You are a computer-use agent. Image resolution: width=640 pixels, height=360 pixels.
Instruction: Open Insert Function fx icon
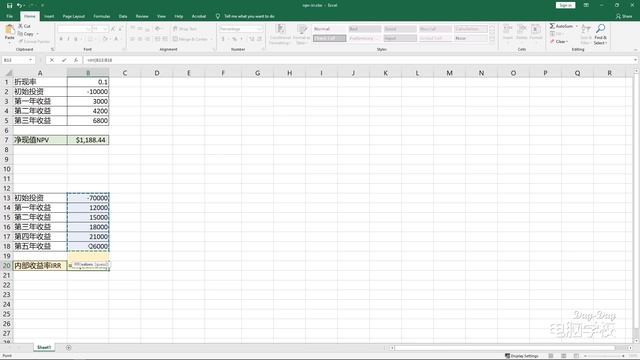click(x=76, y=60)
